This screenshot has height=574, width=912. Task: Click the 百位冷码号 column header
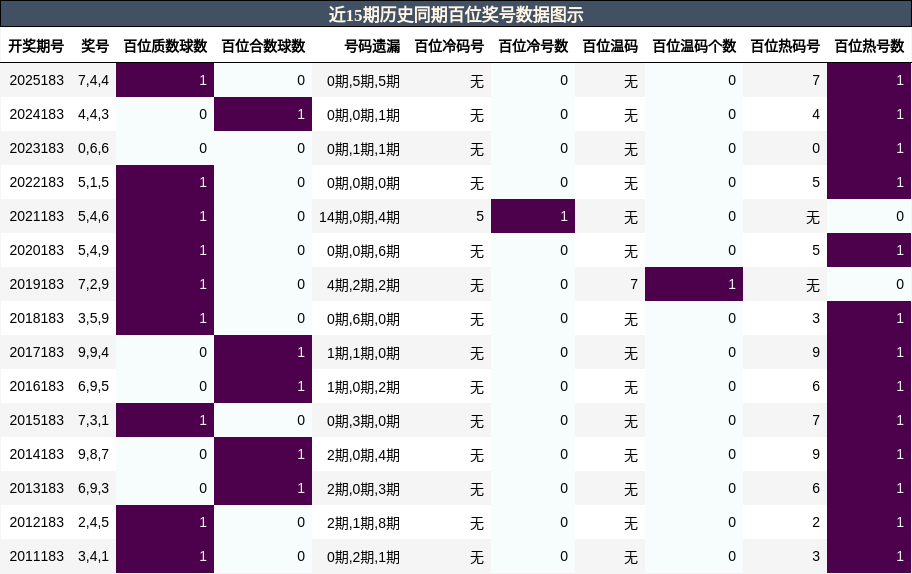449,46
